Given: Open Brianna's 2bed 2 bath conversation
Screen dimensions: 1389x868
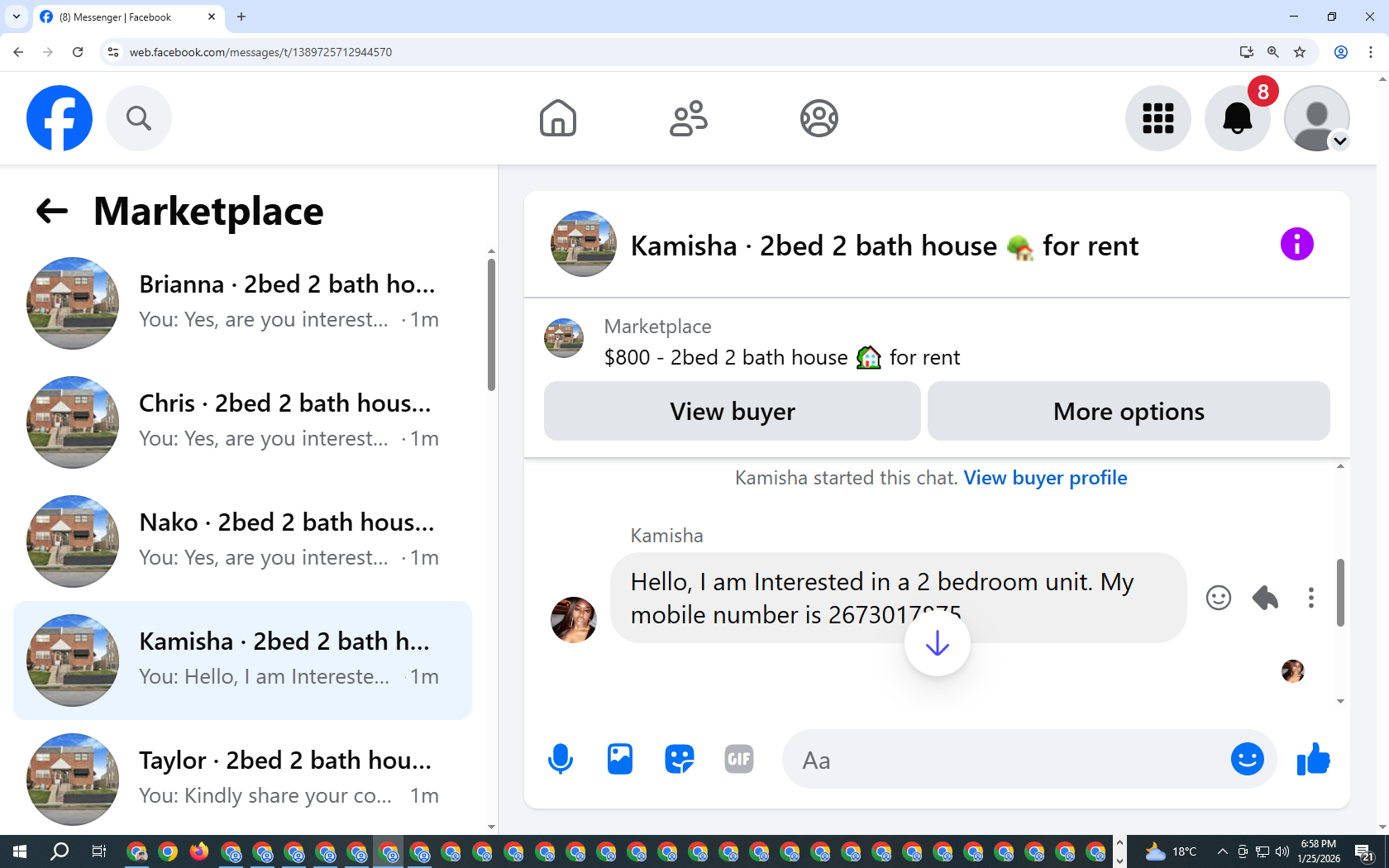Looking at the screenshot, I should [243, 303].
